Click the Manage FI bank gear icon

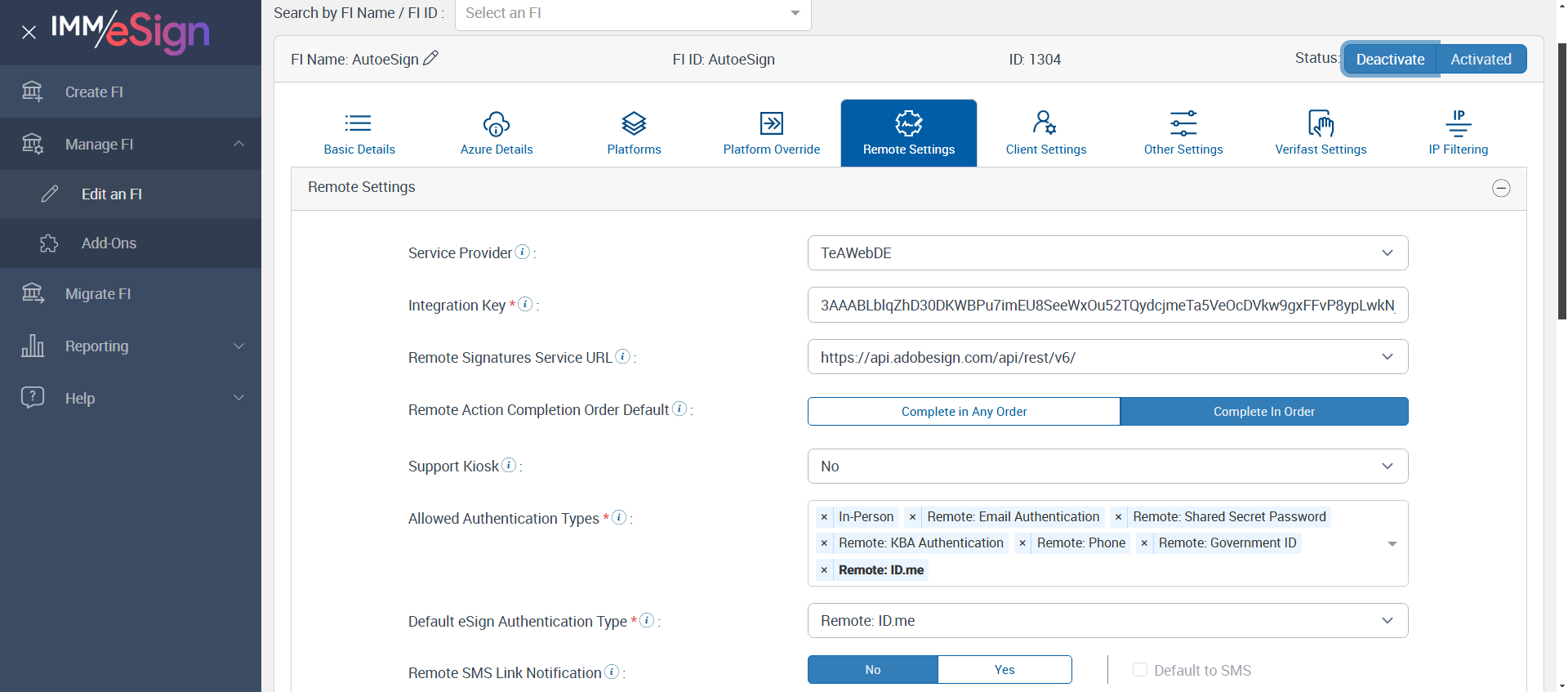tap(33, 144)
